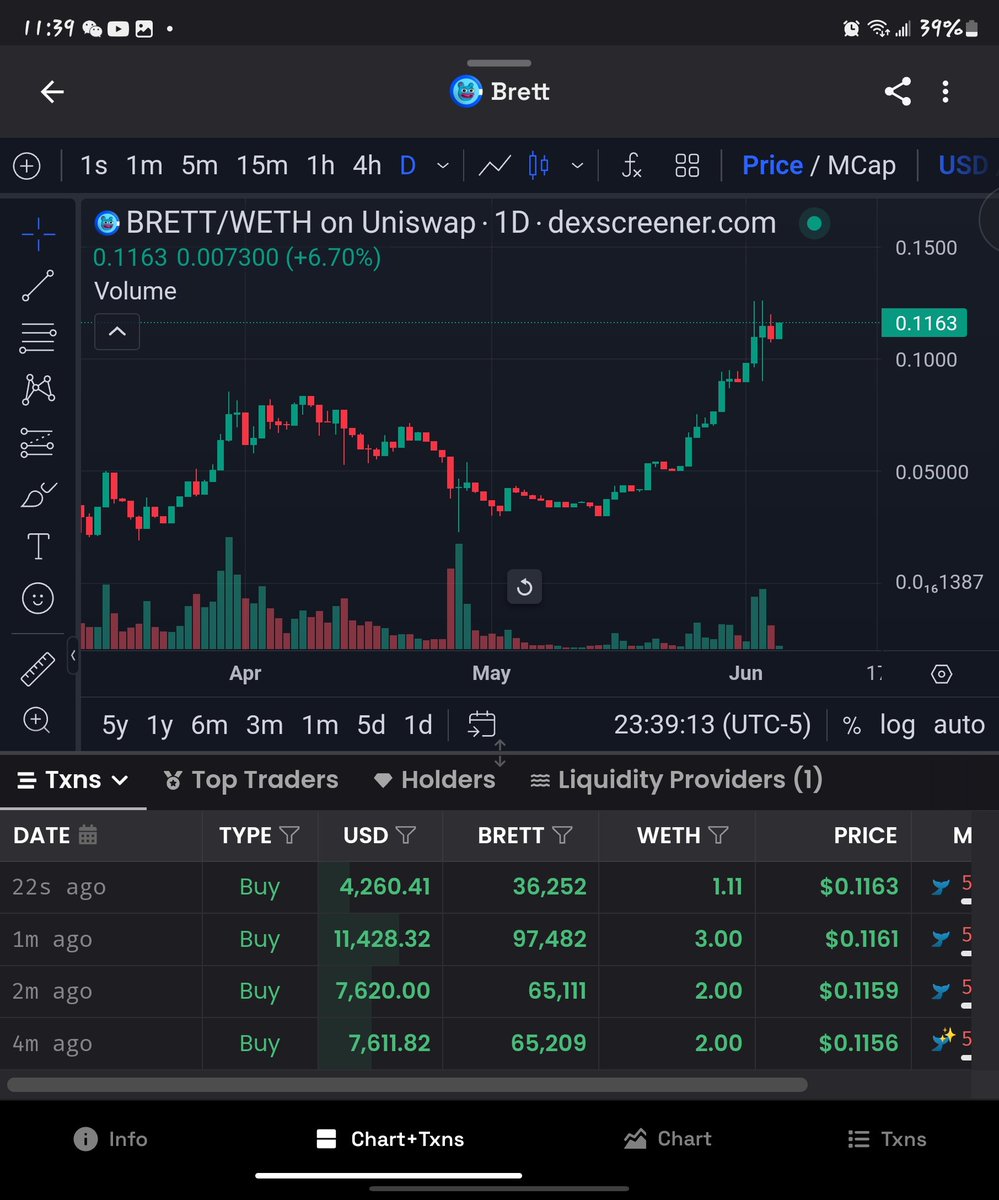Enable percentage scale with the % toggle
999x1200 pixels.
click(851, 725)
